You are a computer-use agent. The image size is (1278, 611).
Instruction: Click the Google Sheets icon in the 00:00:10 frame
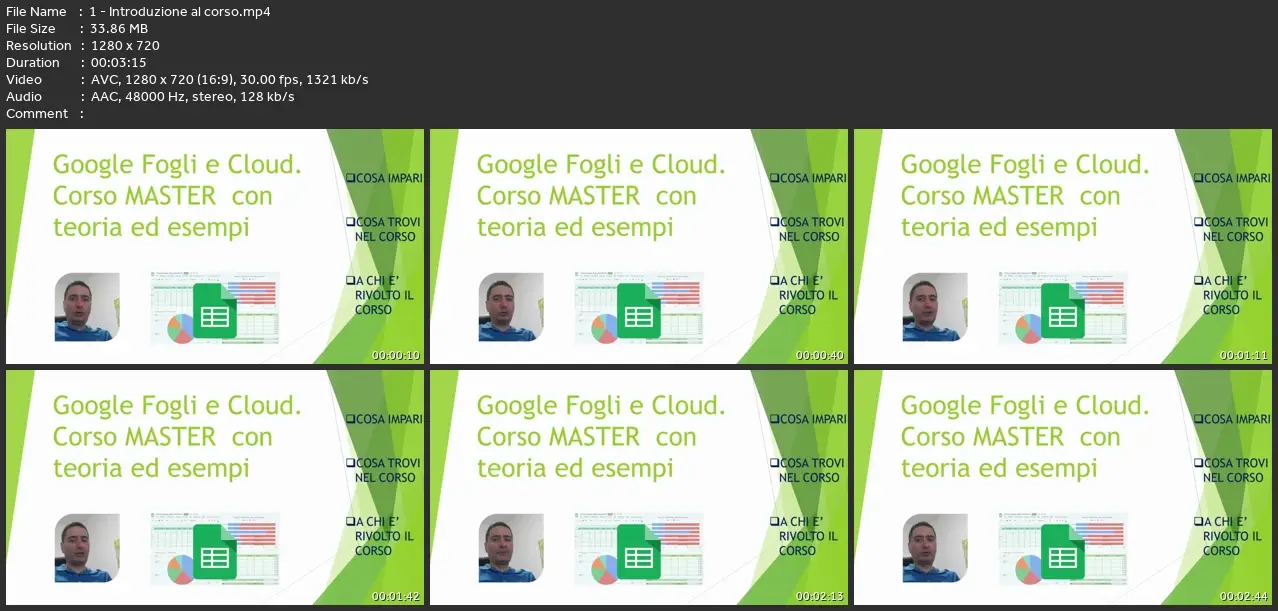tap(214, 312)
